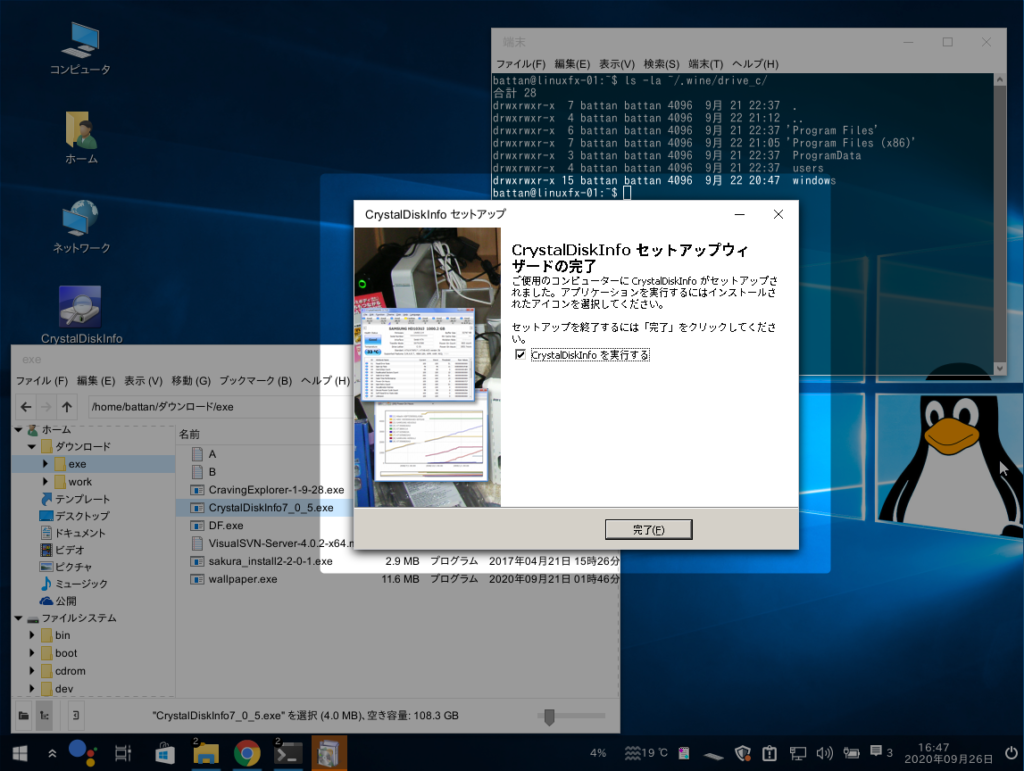Open the terminal ヘルプ(H) menu
1024x771 pixels.
click(755, 64)
